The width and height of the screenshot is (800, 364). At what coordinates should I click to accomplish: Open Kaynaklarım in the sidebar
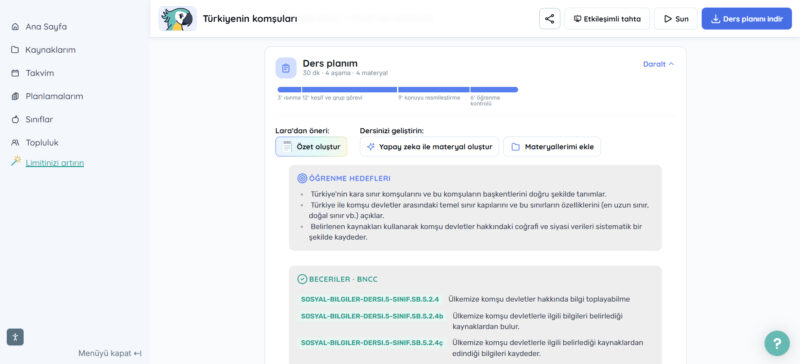(x=51, y=50)
